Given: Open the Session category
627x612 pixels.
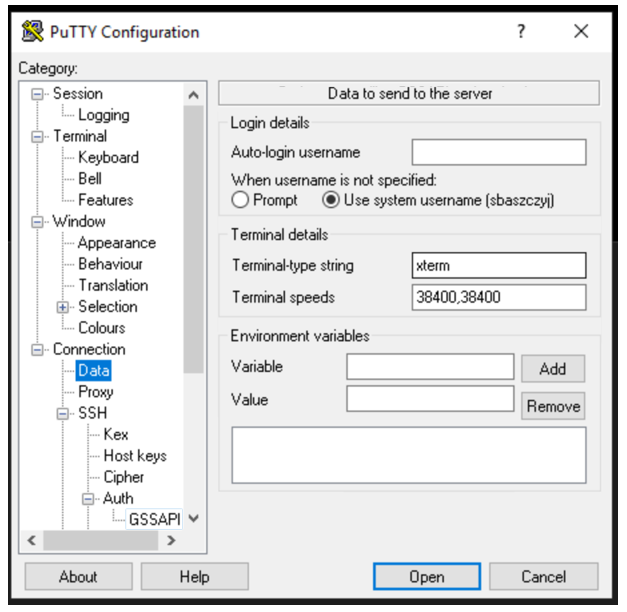Looking at the screenshot, I should [78, 94].
